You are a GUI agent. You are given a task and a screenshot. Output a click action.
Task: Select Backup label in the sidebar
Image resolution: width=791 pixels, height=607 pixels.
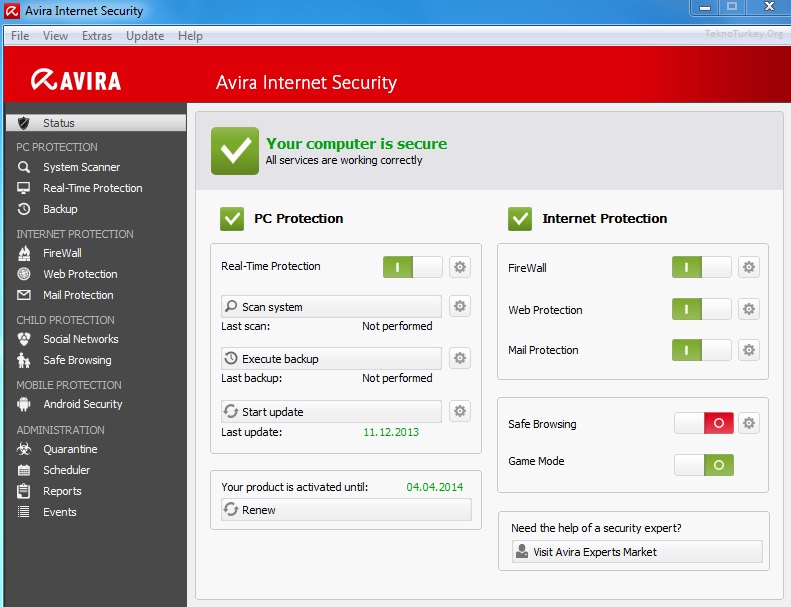[61, 209]
